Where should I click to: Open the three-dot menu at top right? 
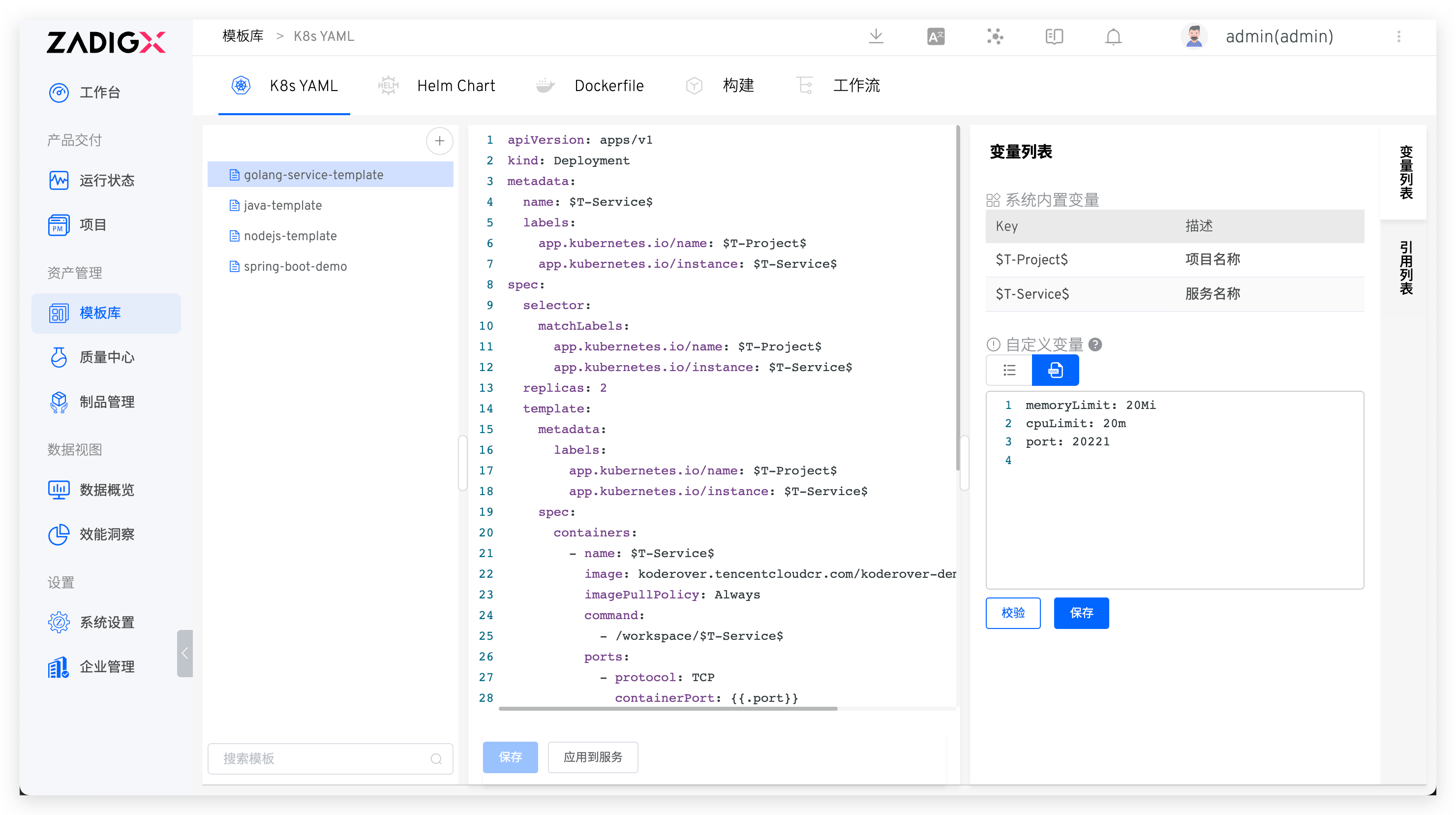(x=1399, y=36)
